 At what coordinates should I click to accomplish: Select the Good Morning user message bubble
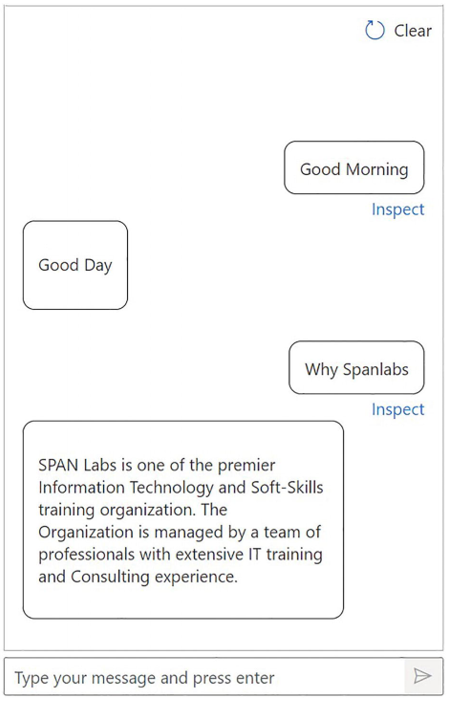(x=354, y=168)
